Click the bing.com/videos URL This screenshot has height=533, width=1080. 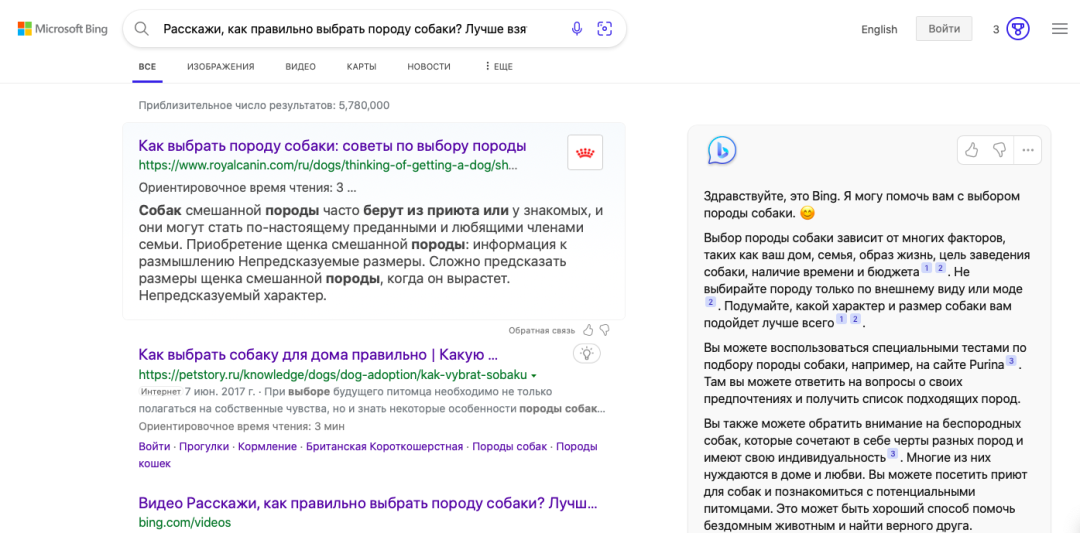(x=185, y=522)
